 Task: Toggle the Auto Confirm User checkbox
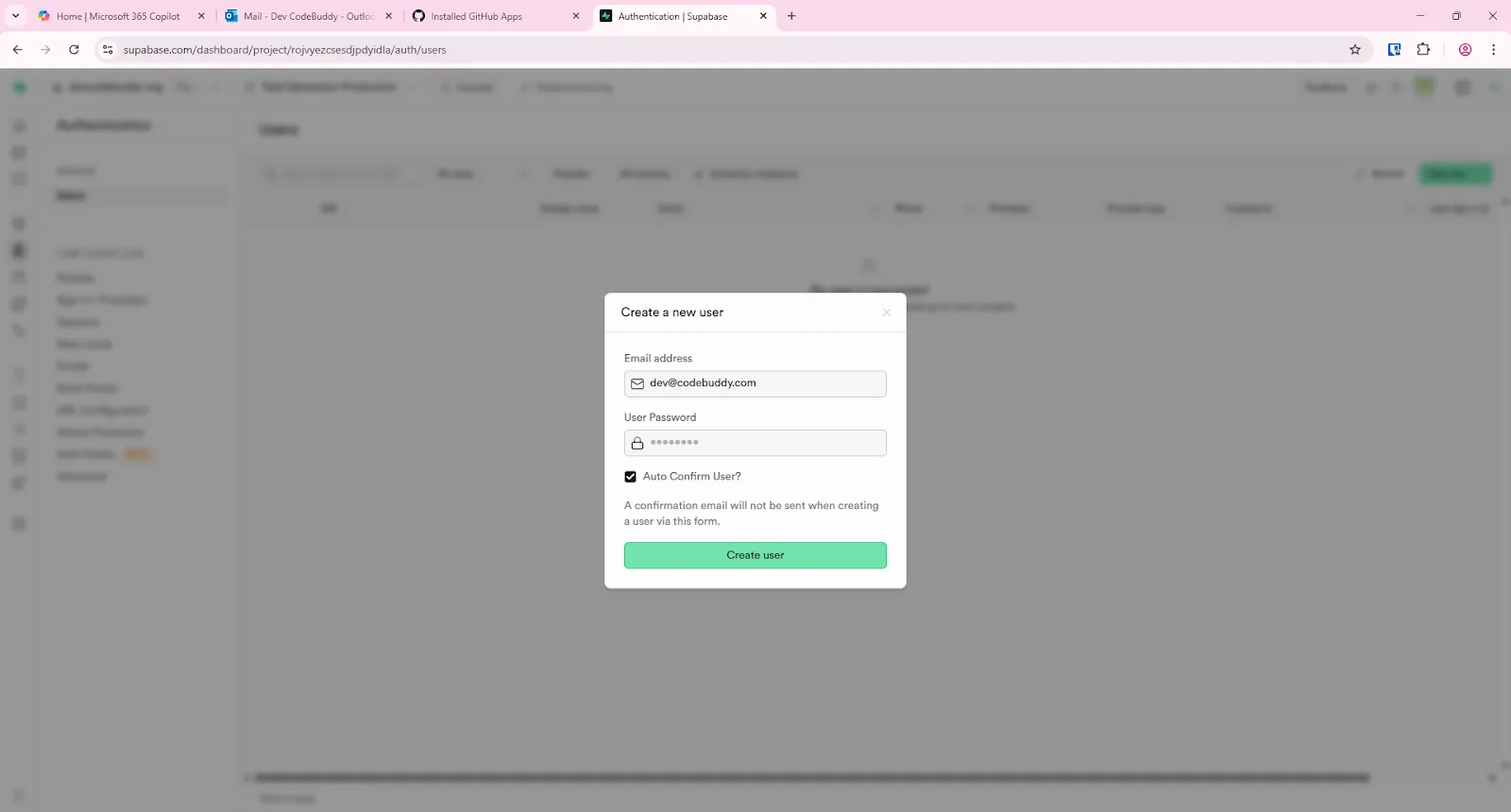tap(630, 477)
